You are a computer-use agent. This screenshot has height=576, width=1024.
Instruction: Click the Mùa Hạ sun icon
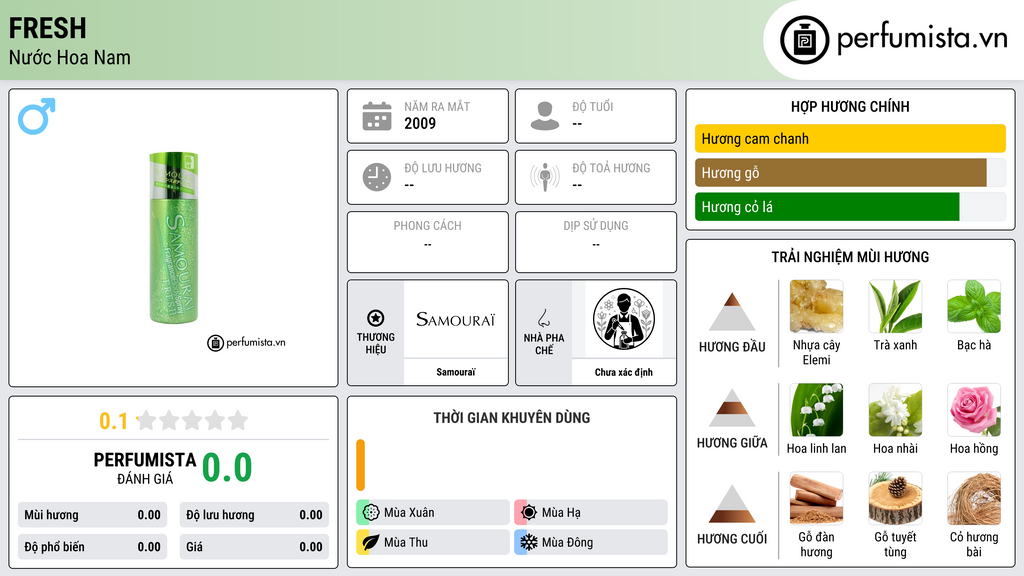pos(529,513)
